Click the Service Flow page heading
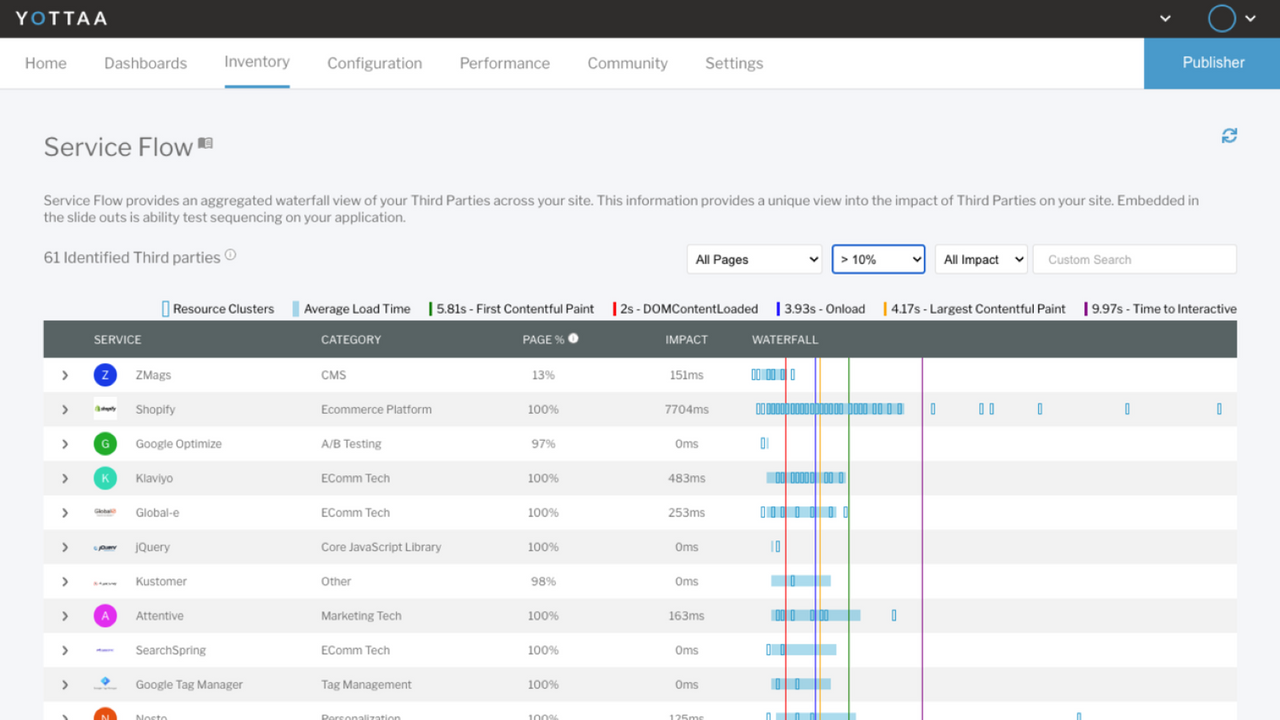The image size is (1280, 720). (x=118, y=147)
